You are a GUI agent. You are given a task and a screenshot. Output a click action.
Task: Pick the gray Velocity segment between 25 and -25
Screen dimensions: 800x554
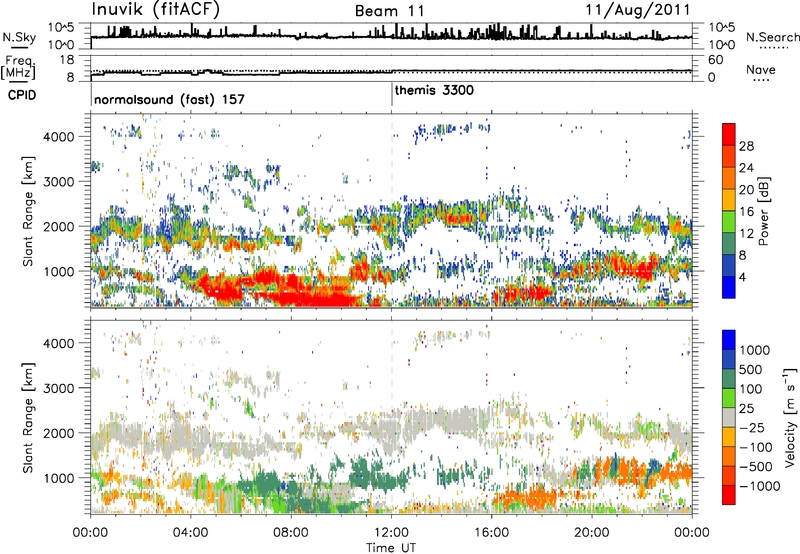(729, 417)
